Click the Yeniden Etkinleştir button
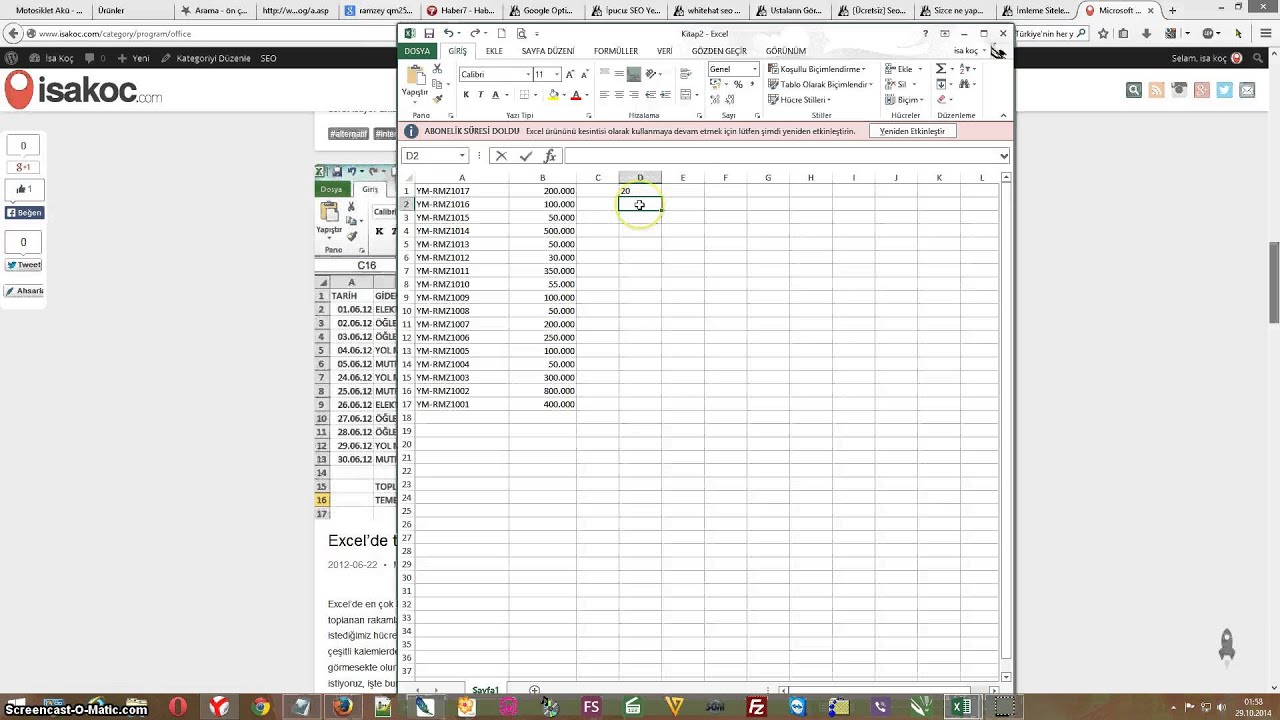 (912, 131)
